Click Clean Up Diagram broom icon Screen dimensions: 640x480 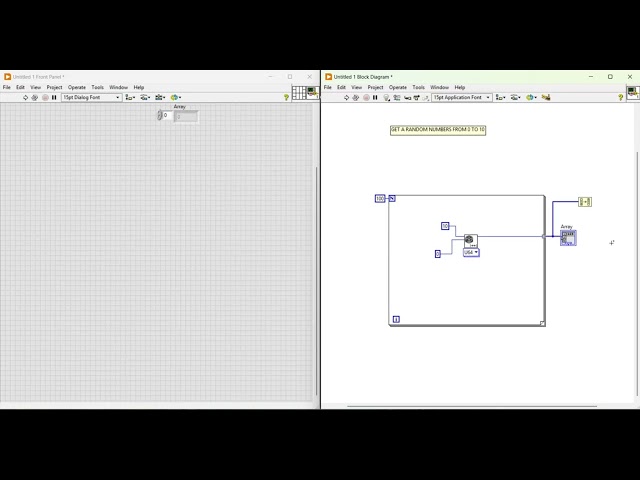click(x=546, y=98)
